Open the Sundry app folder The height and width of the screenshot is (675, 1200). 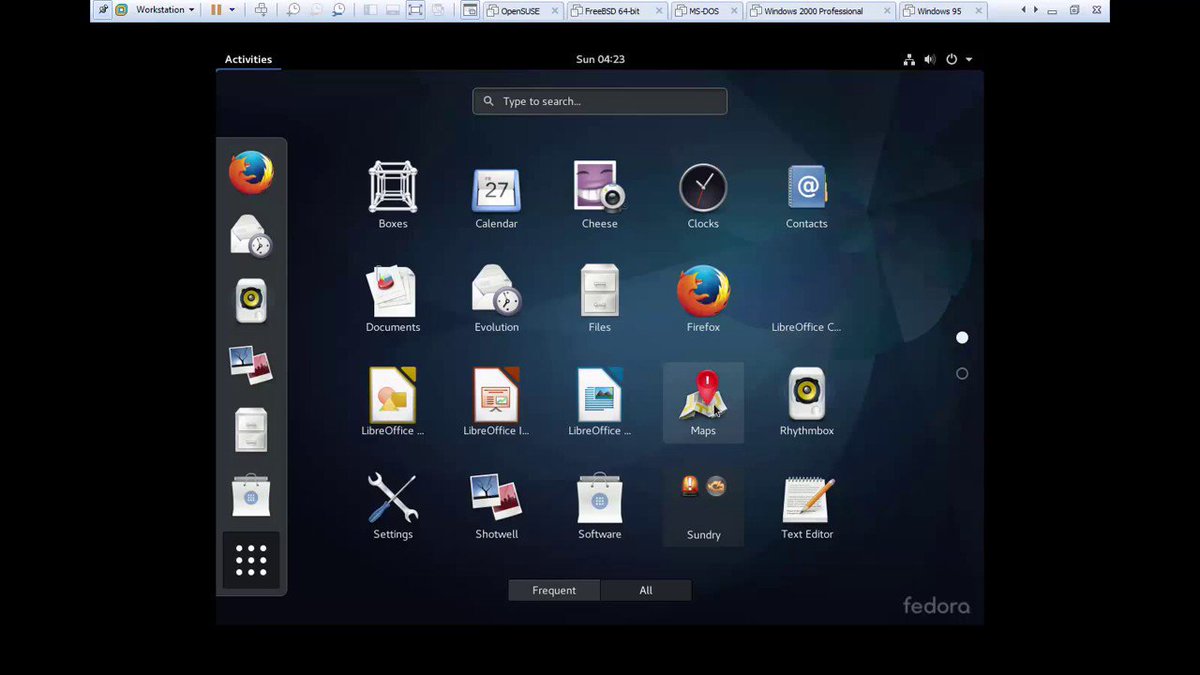click(703, 505)
